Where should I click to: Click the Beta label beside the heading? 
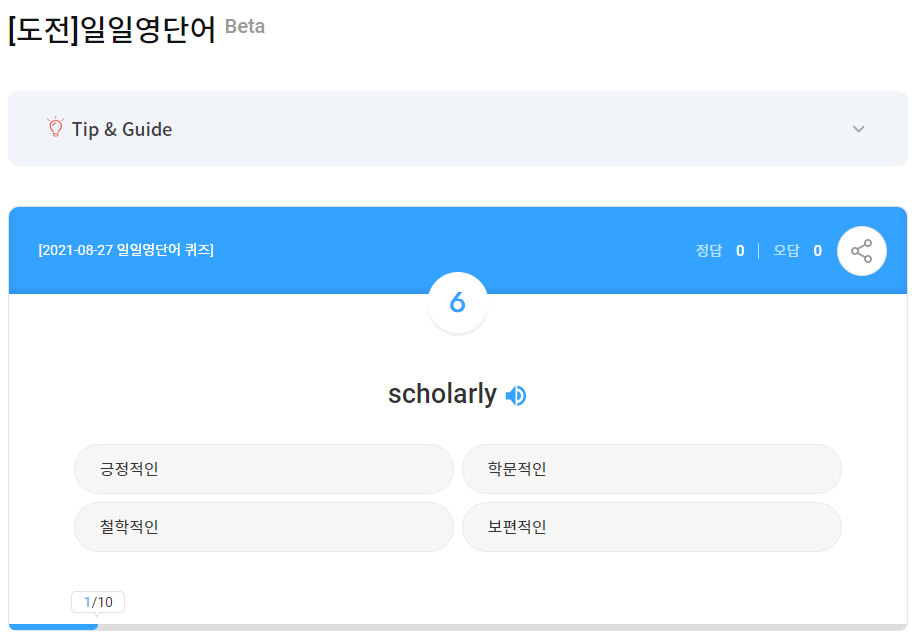coord(245,27)
